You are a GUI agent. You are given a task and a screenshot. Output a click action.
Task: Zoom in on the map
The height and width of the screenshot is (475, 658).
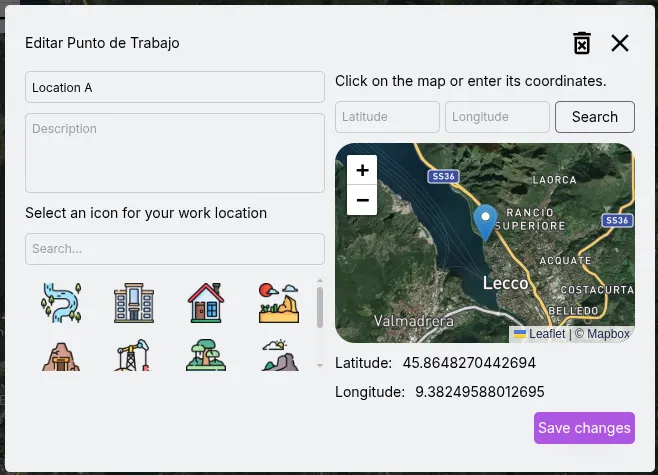pyautogui.click(x=362, y=170)
